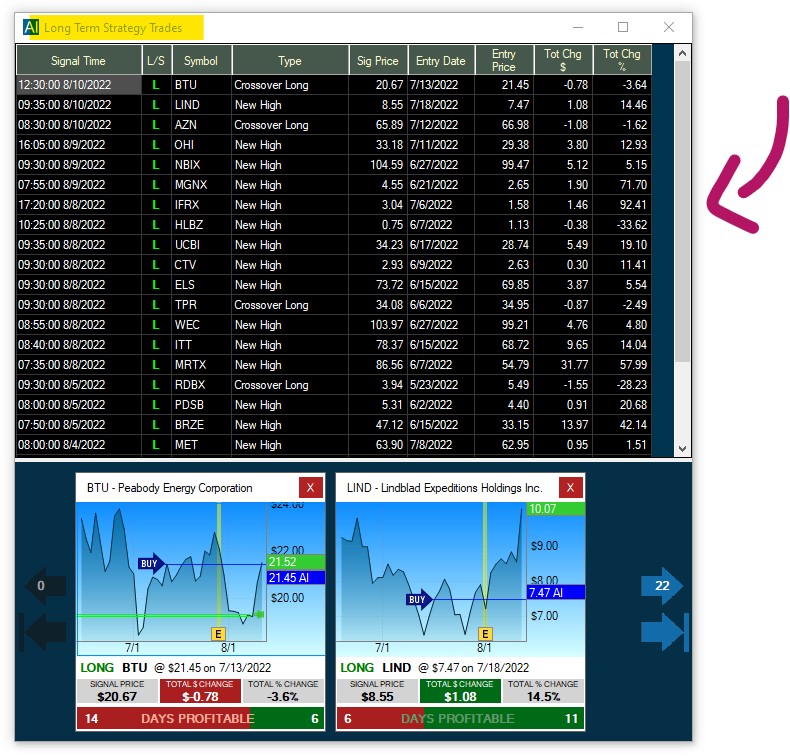Click the yellow E marker on LIND chart

pos(486,634)
